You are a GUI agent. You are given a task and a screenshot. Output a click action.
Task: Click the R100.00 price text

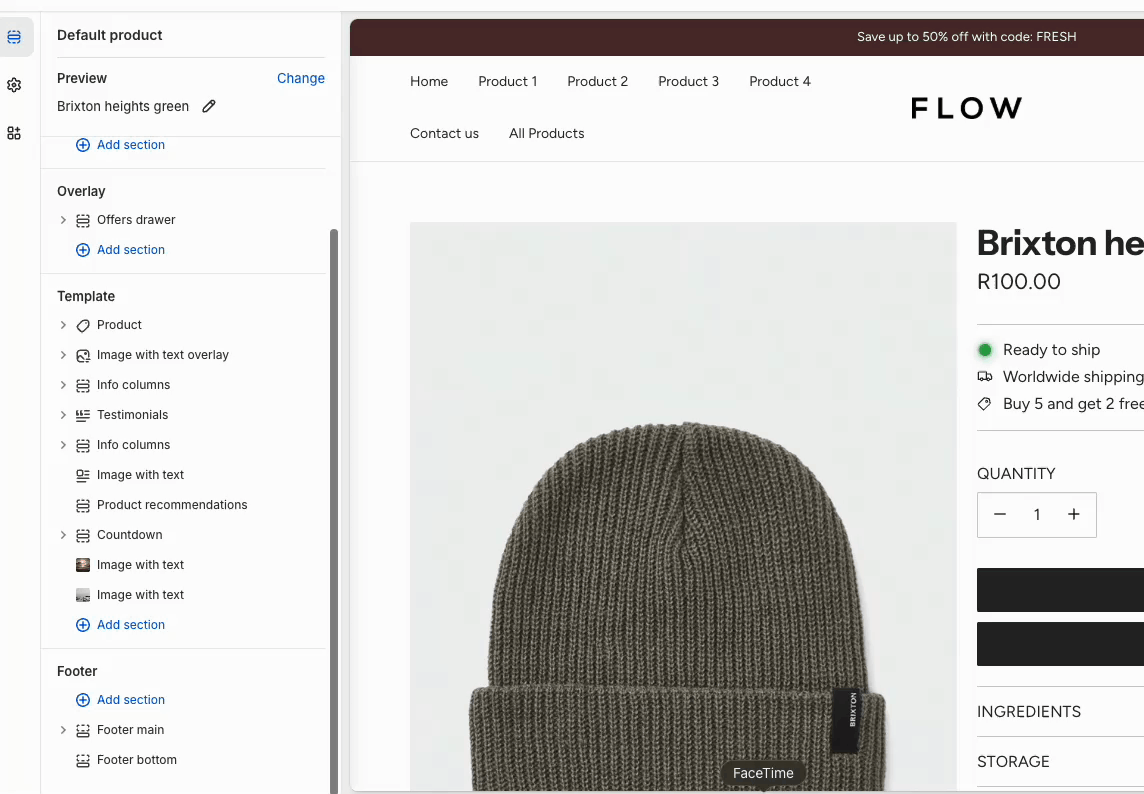tap(1019, 282)
